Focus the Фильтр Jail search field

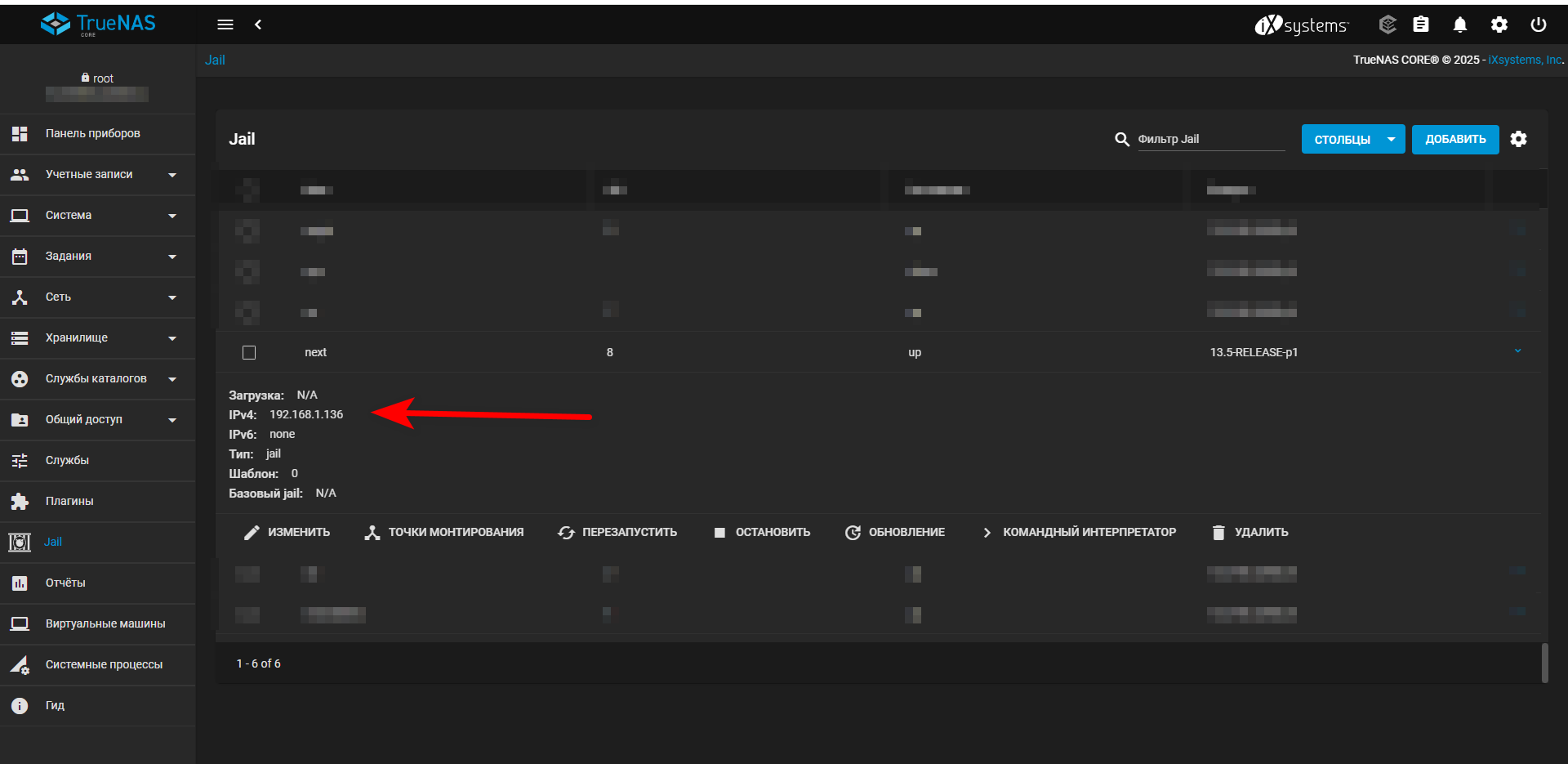click(x=1211, y=139)
